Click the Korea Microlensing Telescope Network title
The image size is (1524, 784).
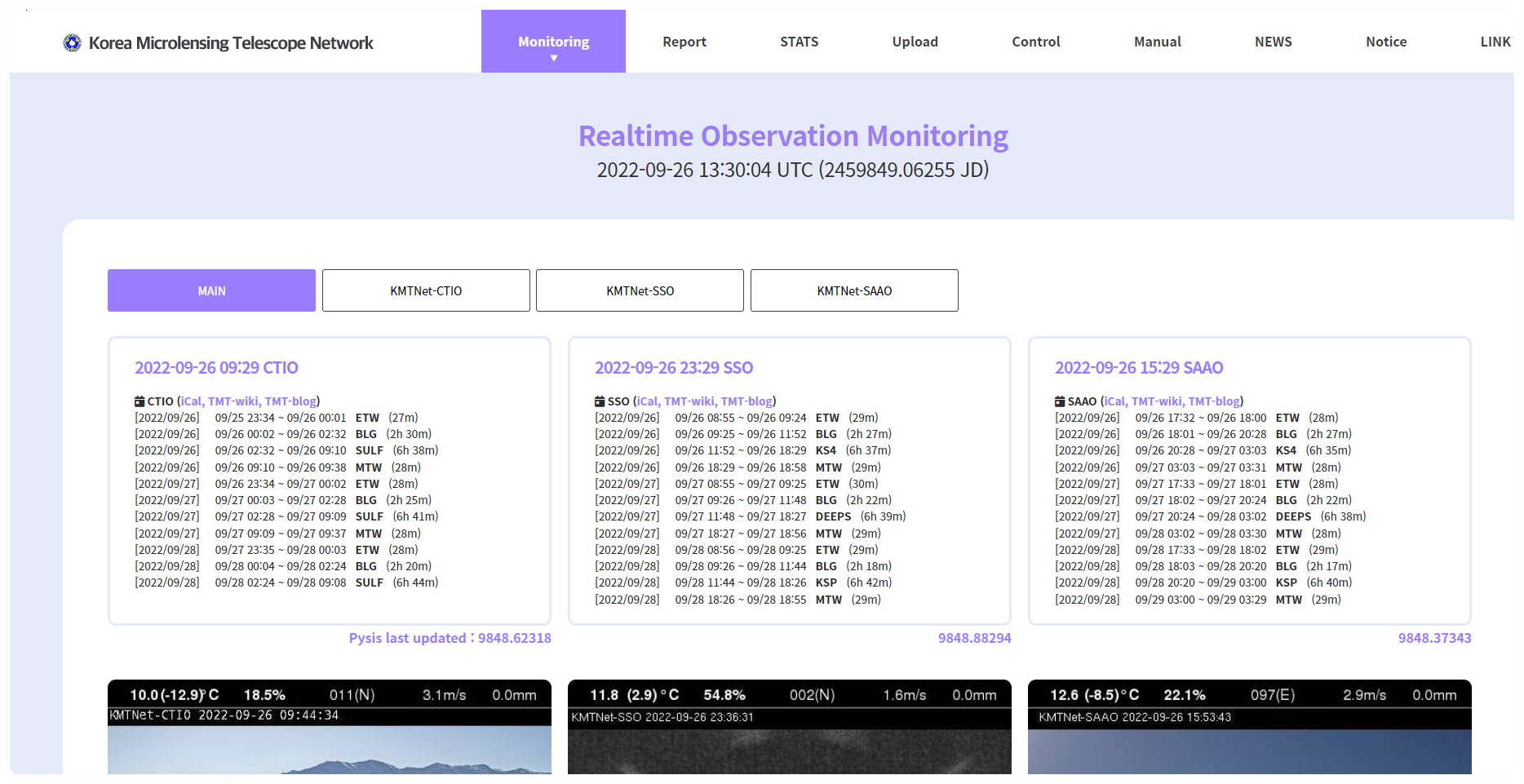(x=231, y=43)
